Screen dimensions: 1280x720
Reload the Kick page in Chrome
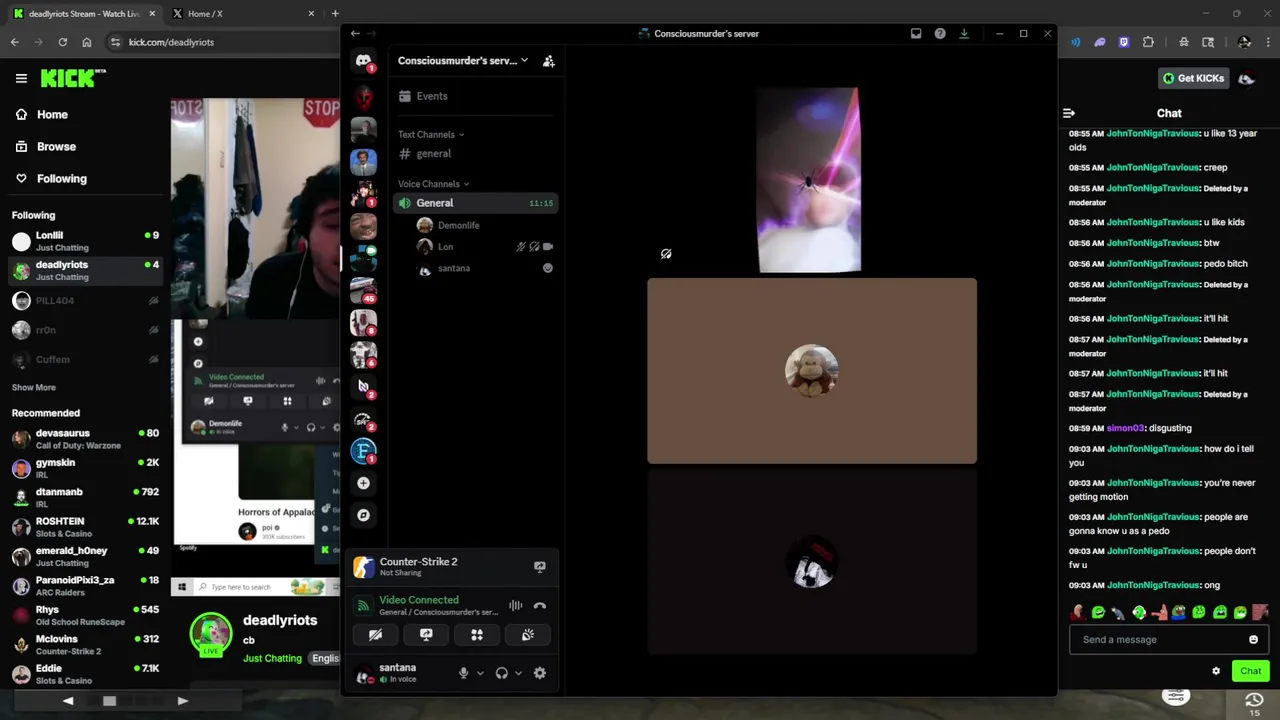pyautogui.click(x=62, y=42)
